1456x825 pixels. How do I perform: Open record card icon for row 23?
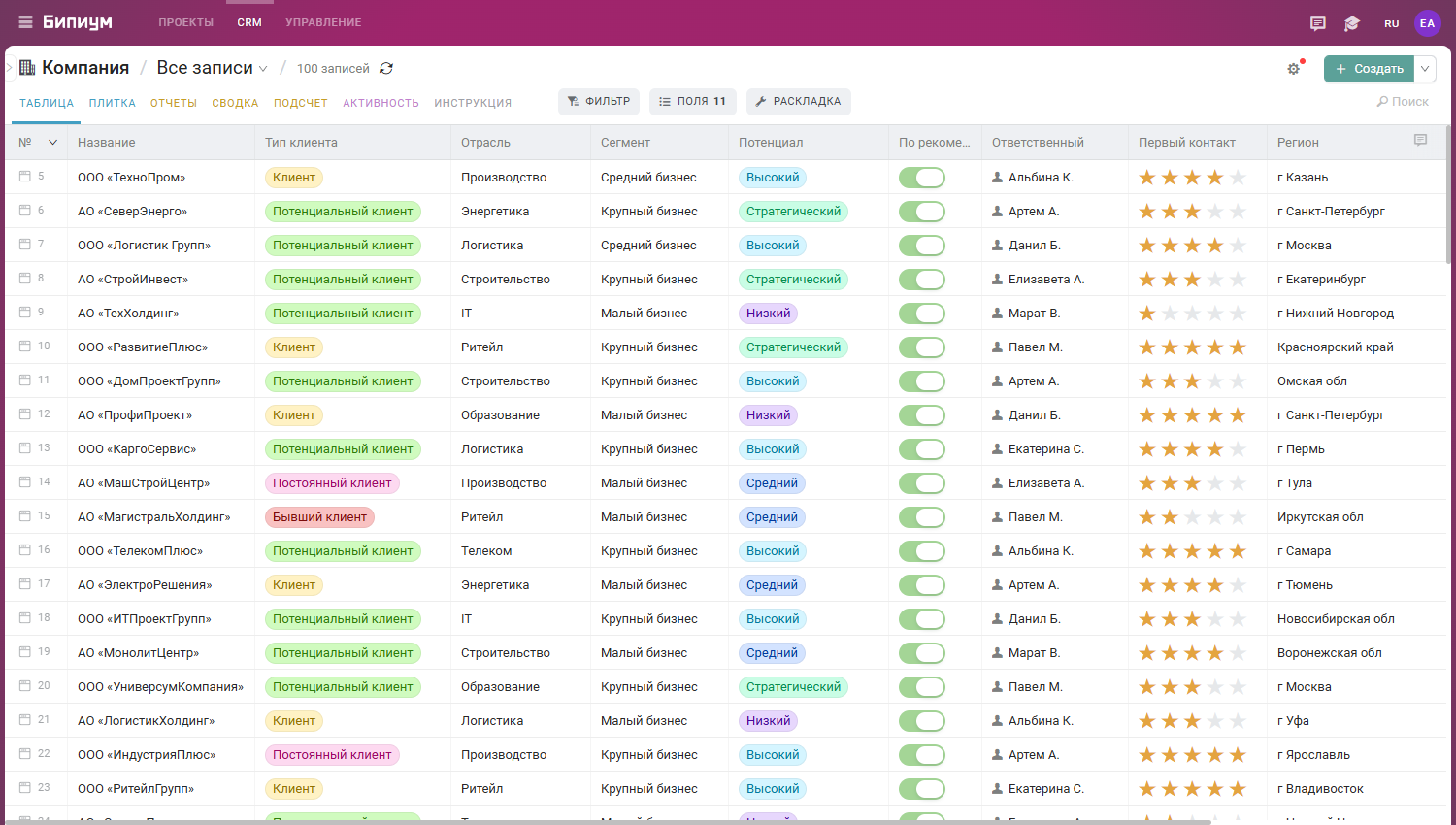(25, 788)
